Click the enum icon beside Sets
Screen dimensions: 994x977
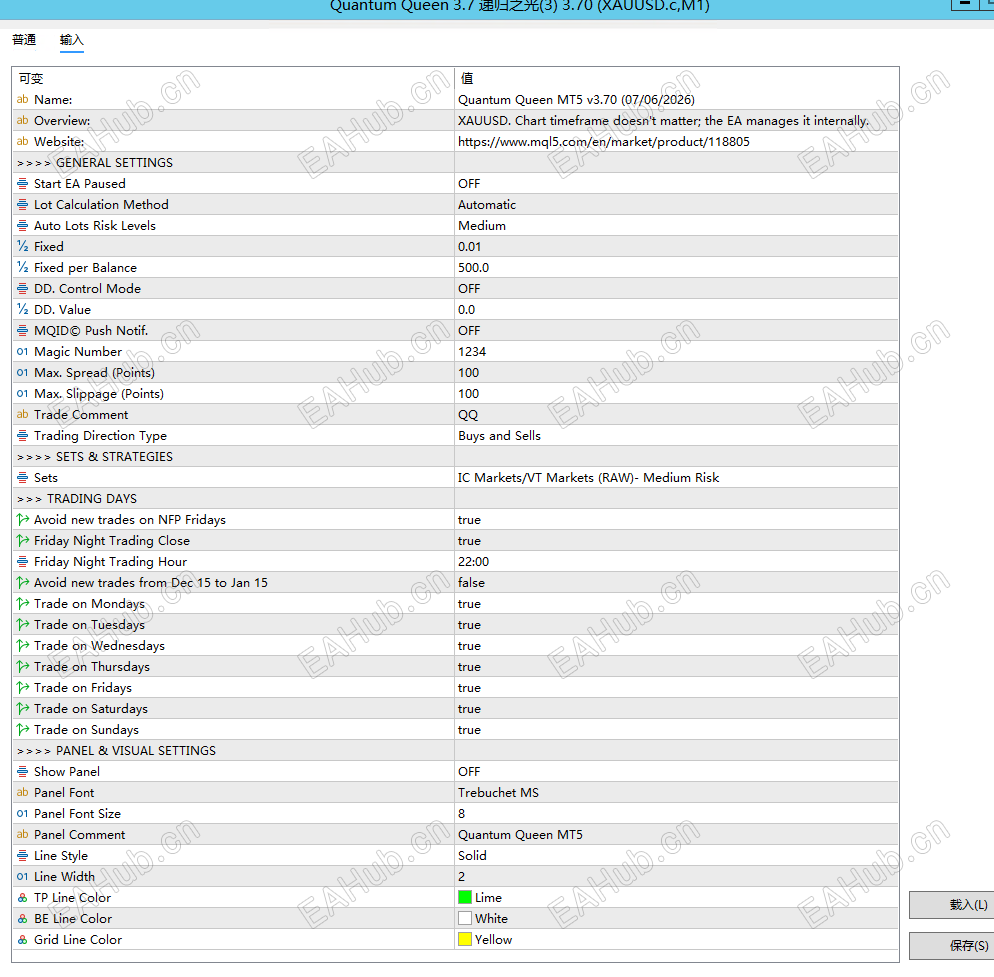click(x=22, y=477)
